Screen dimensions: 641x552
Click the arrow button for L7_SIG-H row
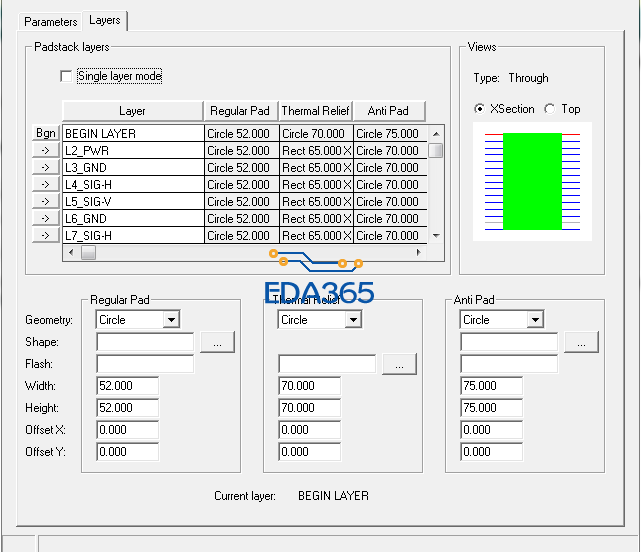coord(46,235)
